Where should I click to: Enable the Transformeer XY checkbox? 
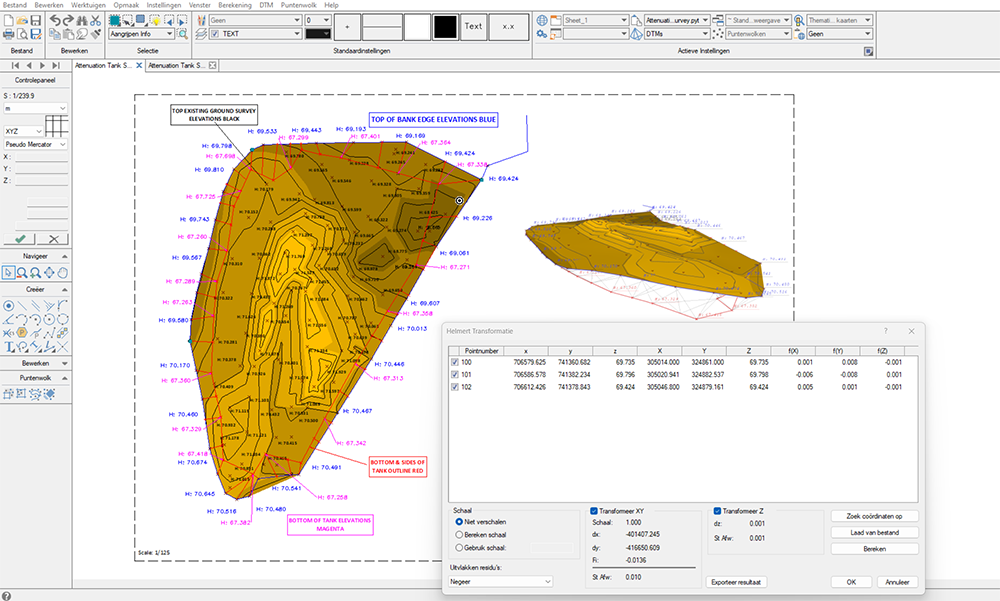click(594, 510)
